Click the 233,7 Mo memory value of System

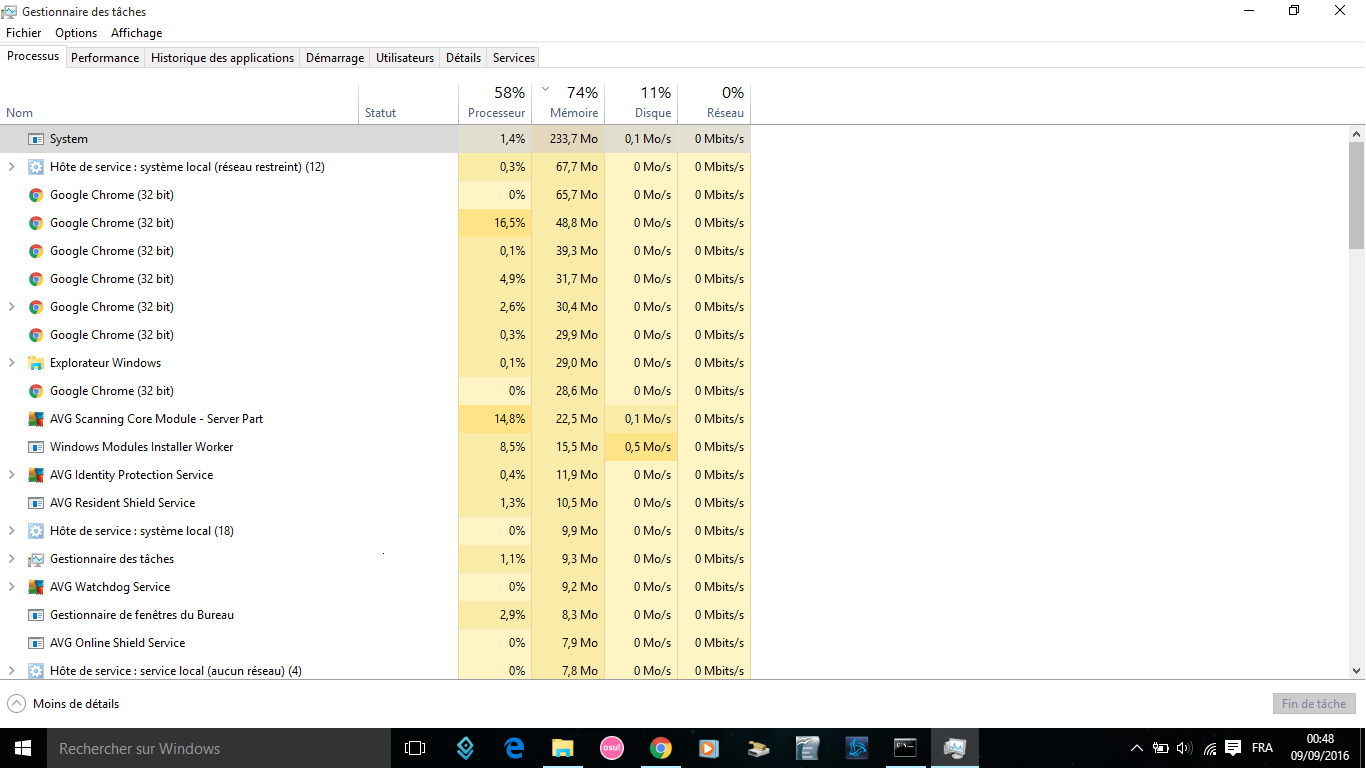(x=574, y=139)
